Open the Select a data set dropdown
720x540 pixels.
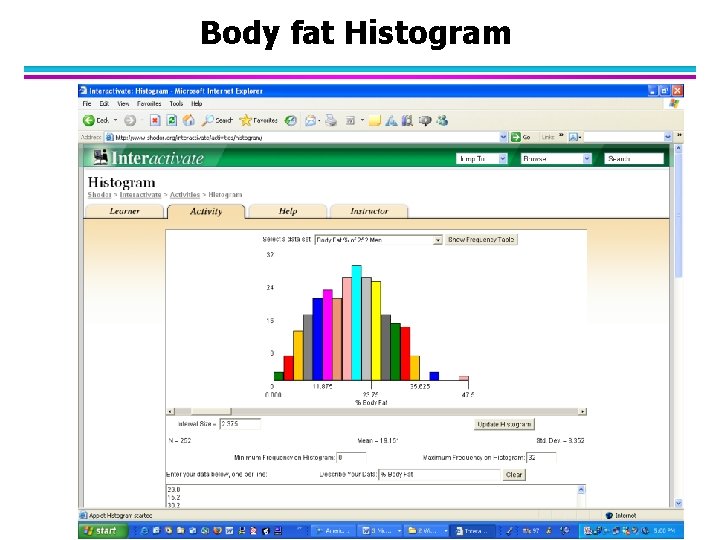[378, 240]
